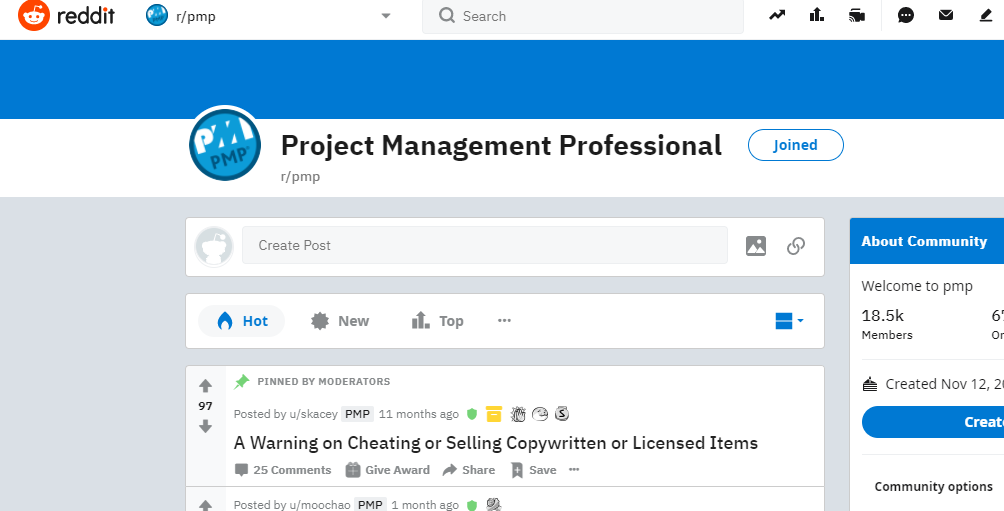Click the green moderator shield on skacey's post
1004x511 pixels.
click(x=472, y=414)
